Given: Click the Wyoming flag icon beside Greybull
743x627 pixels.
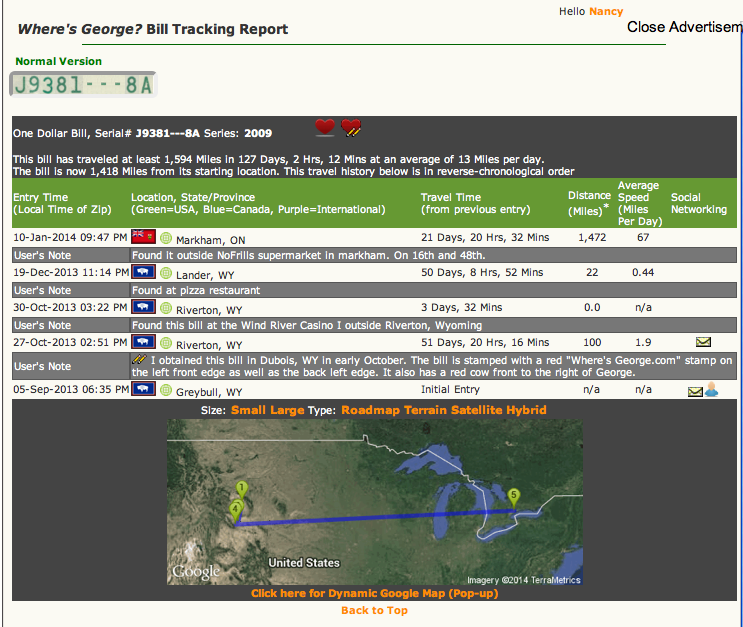Looking at the screenshot, I should [143, 389].
